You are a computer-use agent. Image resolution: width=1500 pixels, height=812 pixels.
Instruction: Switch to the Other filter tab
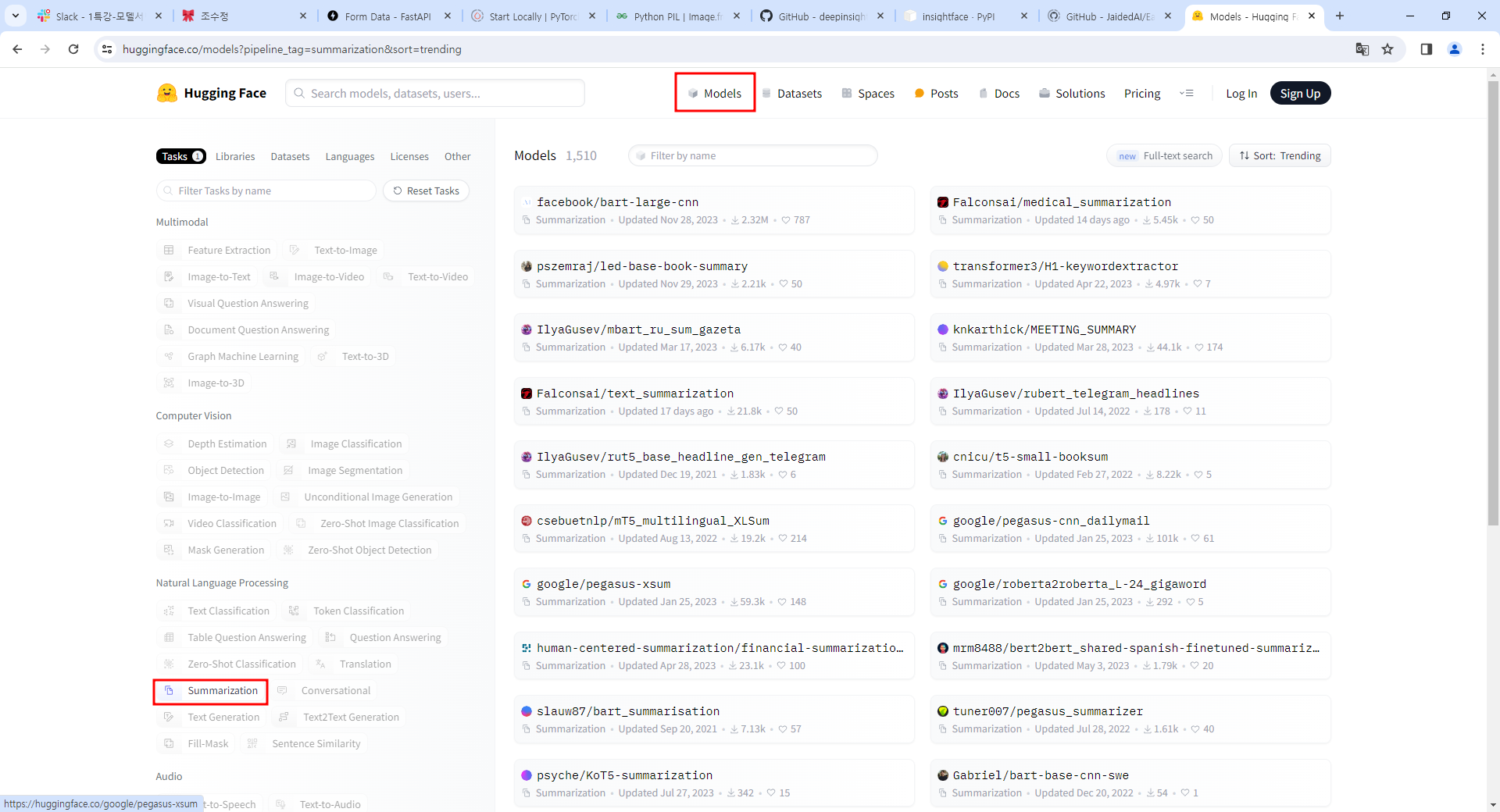[457, 156]
